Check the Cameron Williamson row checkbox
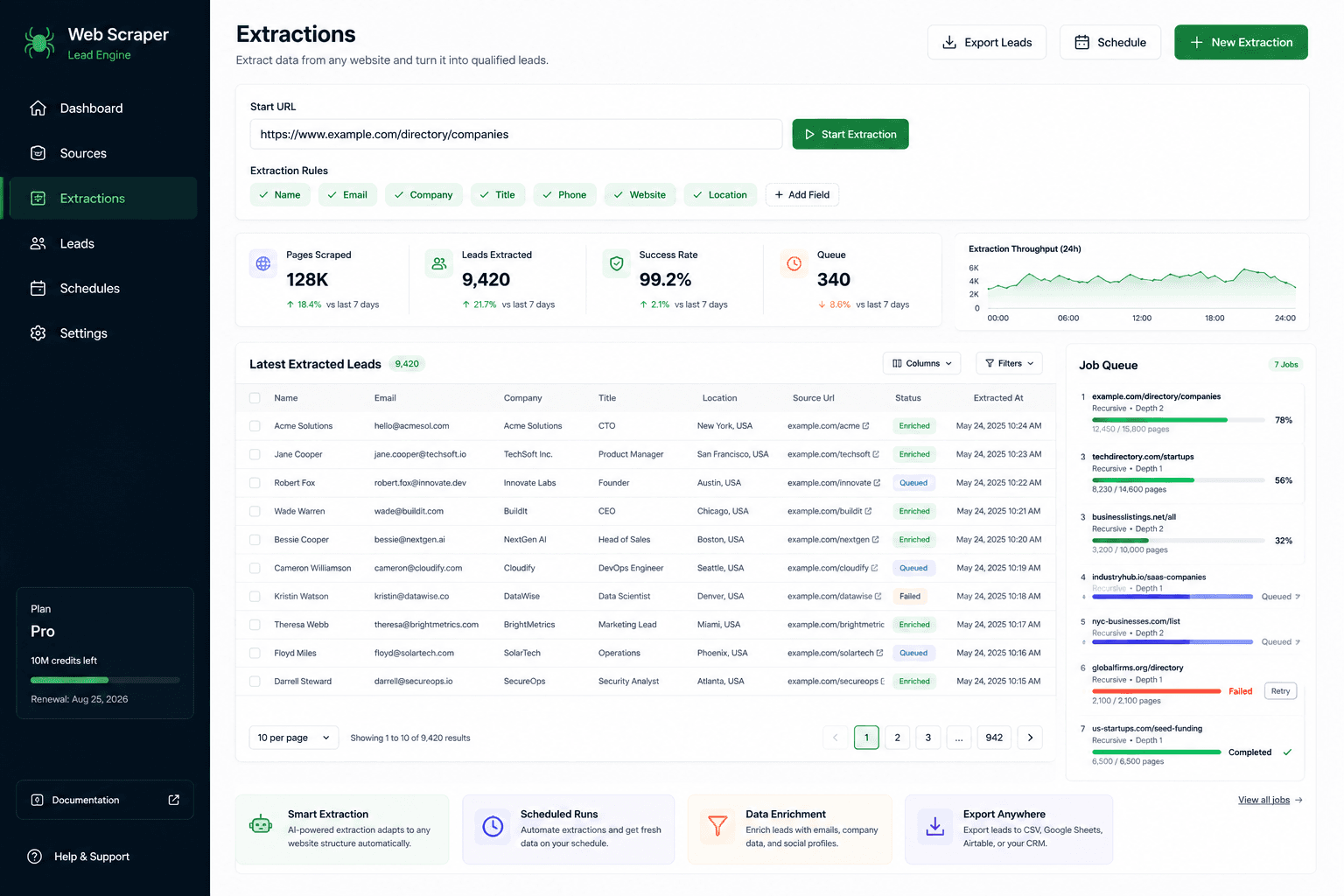The image size is (1344, 896). coord(255,568)
